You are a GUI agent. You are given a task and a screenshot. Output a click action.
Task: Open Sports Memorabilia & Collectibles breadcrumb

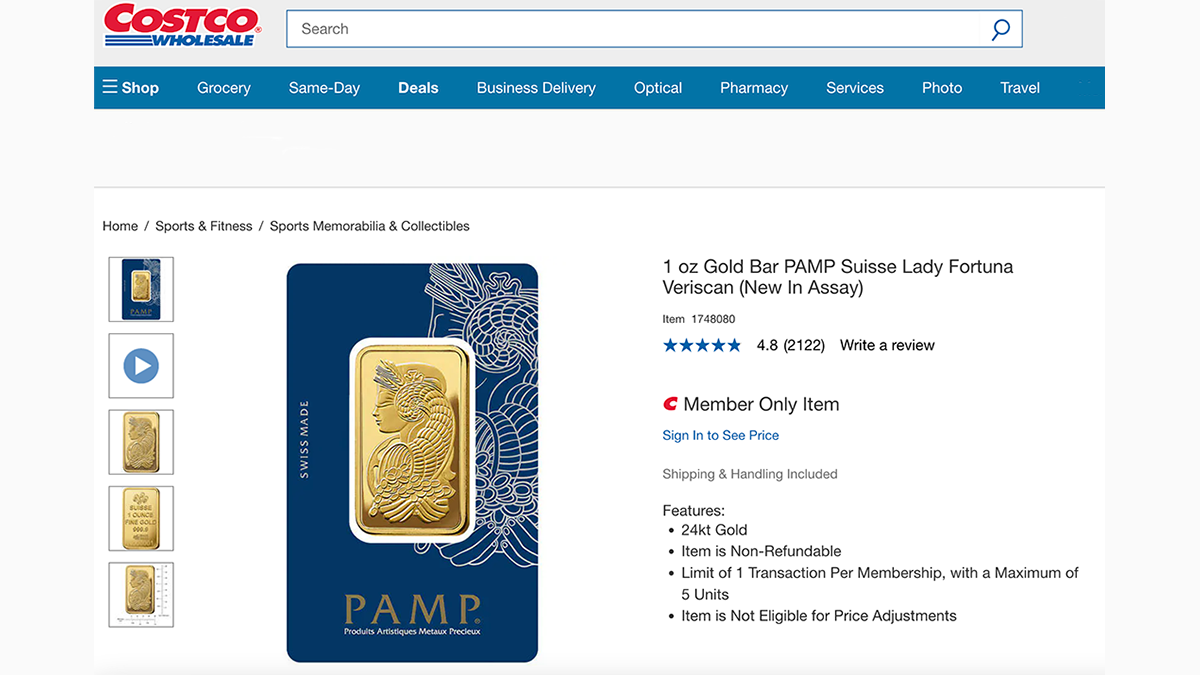click(x=369, y=226)
